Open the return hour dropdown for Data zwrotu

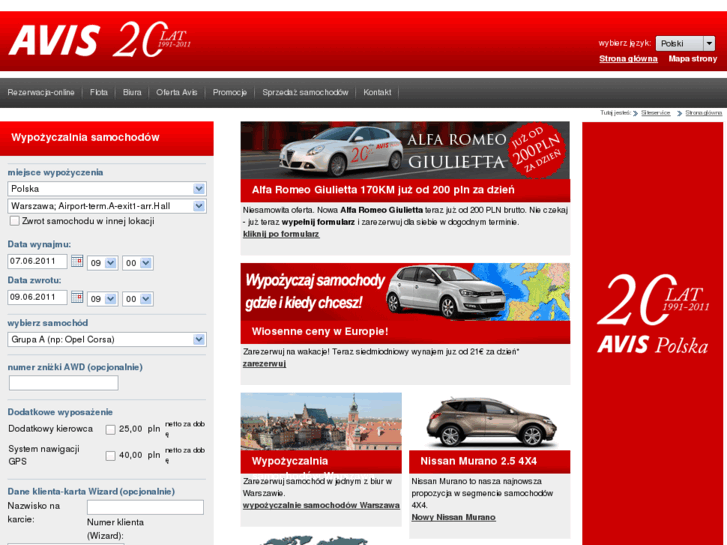102,299
